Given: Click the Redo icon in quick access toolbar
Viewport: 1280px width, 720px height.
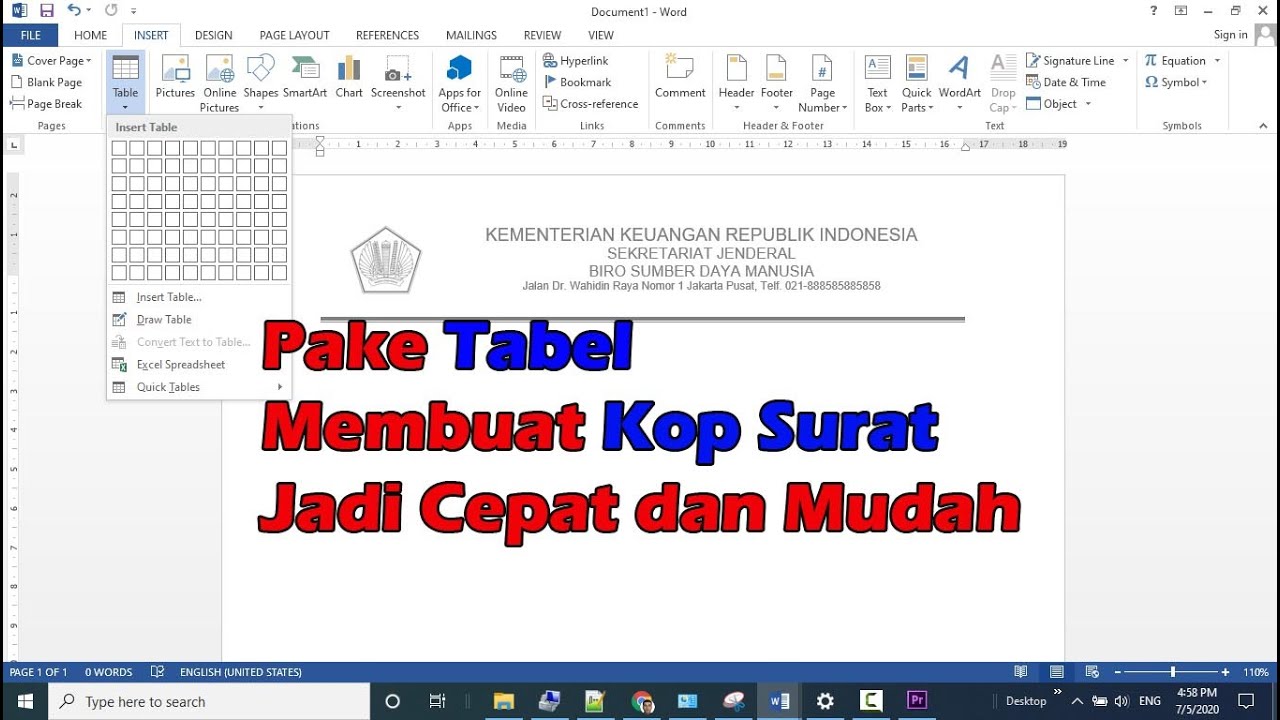Looking at the screenshot, I should click(110, 11).
